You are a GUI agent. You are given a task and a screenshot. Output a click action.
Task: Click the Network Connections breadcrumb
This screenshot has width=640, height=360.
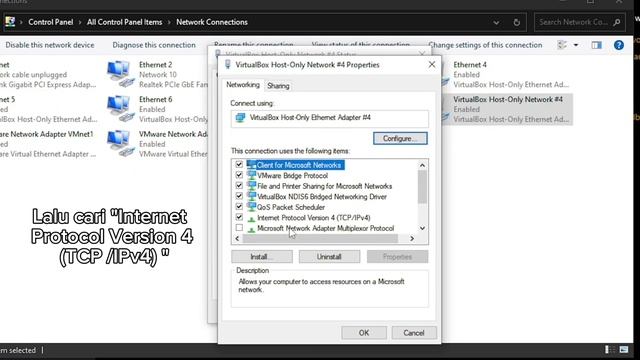[212, 22]
